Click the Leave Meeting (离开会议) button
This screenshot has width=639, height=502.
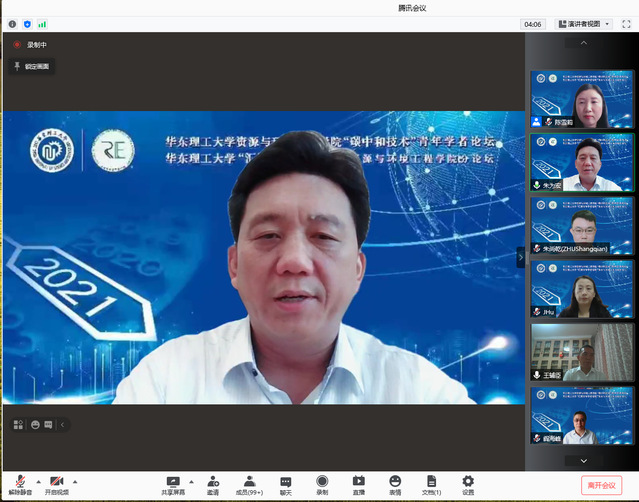point(601,485)
